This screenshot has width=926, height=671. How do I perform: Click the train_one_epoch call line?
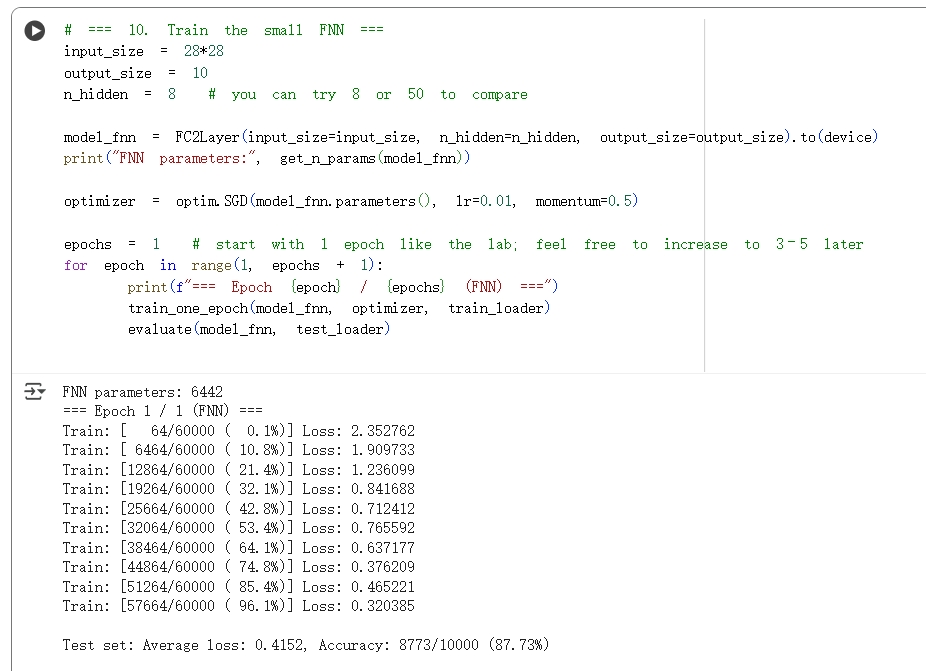[x=338, y=308]
